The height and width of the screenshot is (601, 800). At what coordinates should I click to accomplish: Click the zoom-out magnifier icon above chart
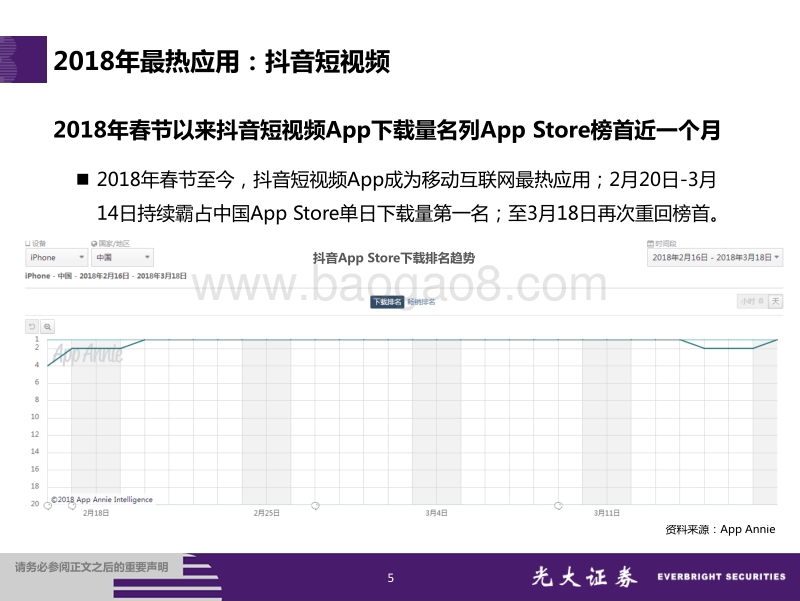tap(47, 327)
